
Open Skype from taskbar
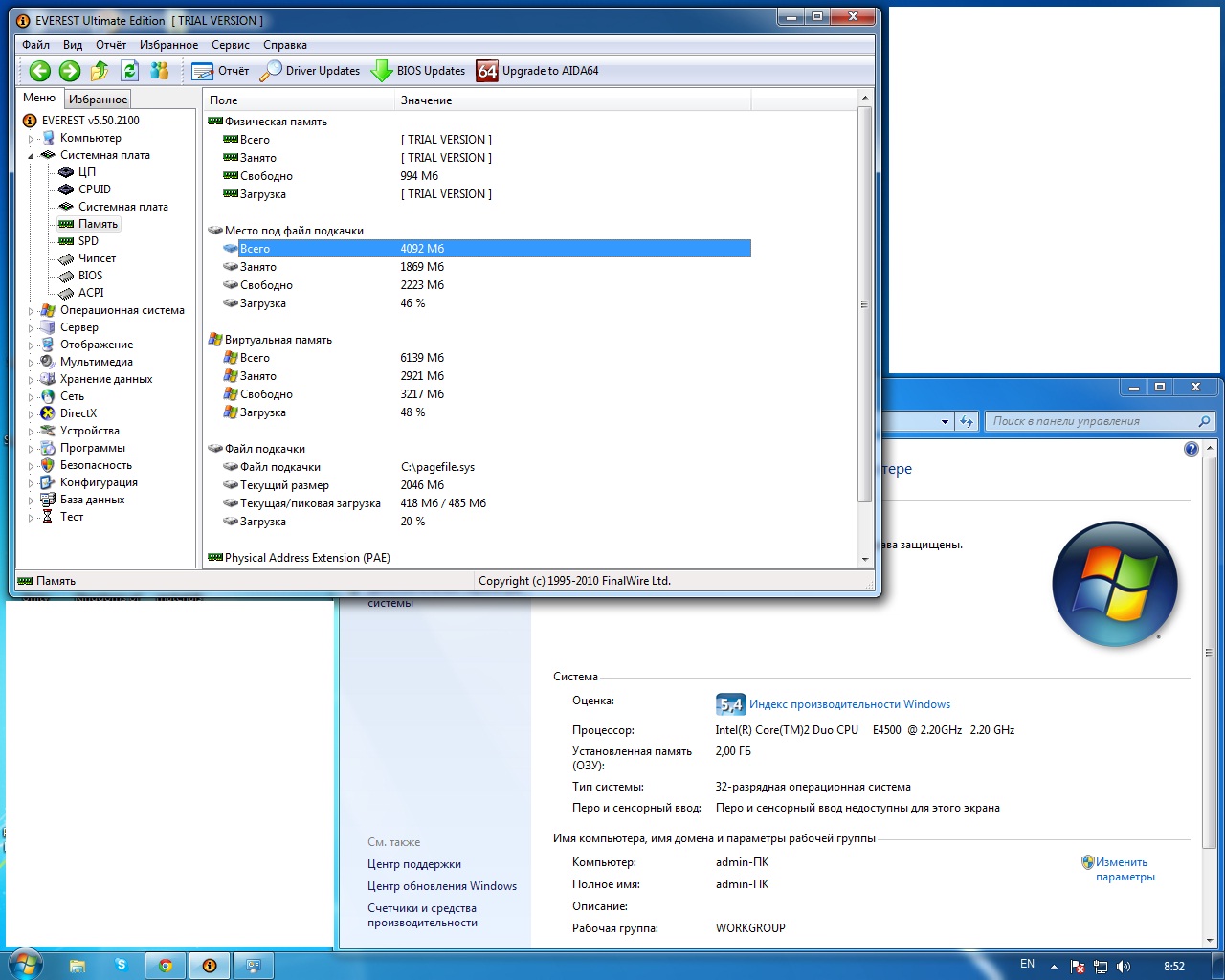tap(121, 966)
